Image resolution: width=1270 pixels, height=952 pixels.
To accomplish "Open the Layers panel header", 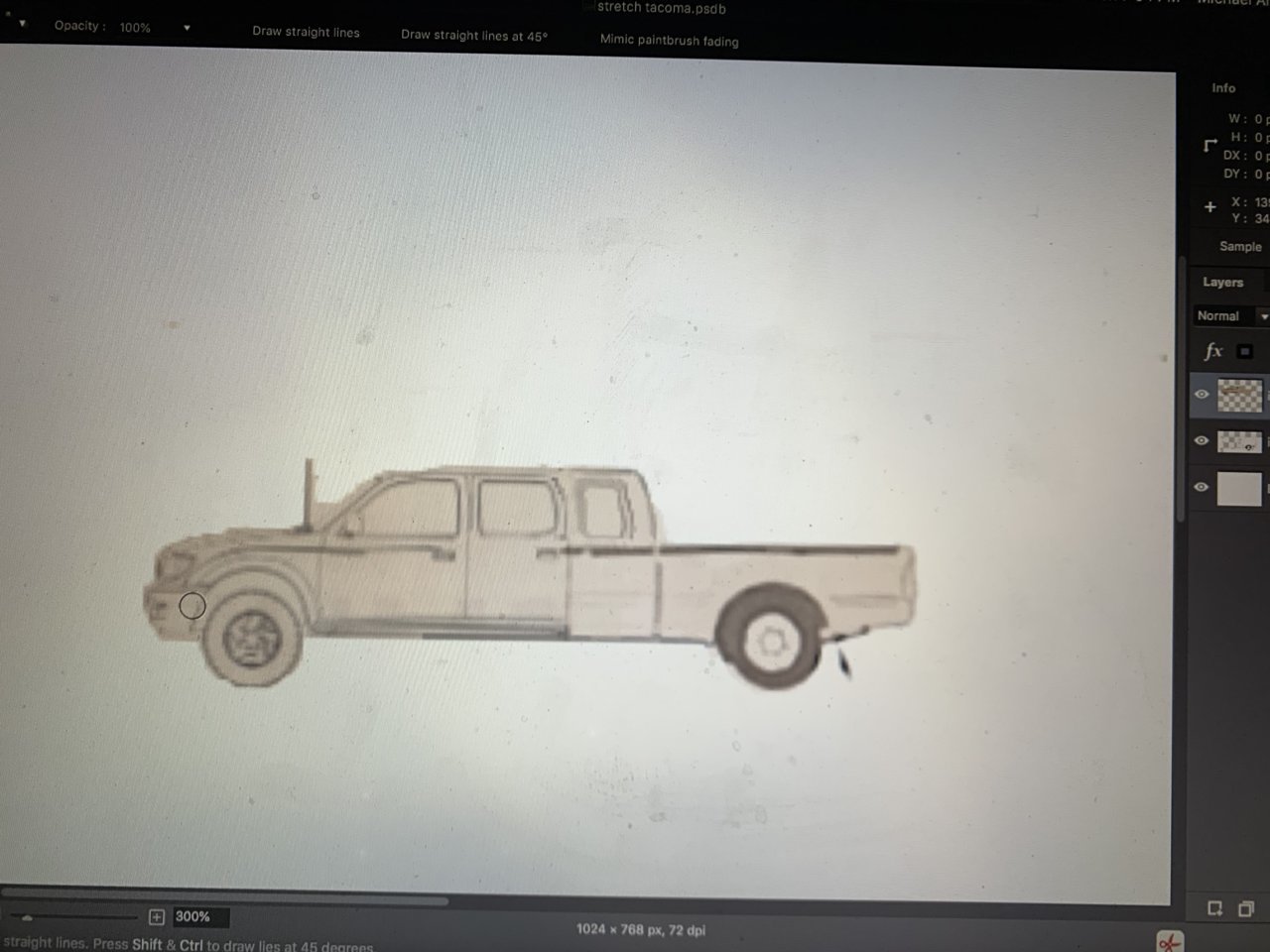I will 1222,283.
